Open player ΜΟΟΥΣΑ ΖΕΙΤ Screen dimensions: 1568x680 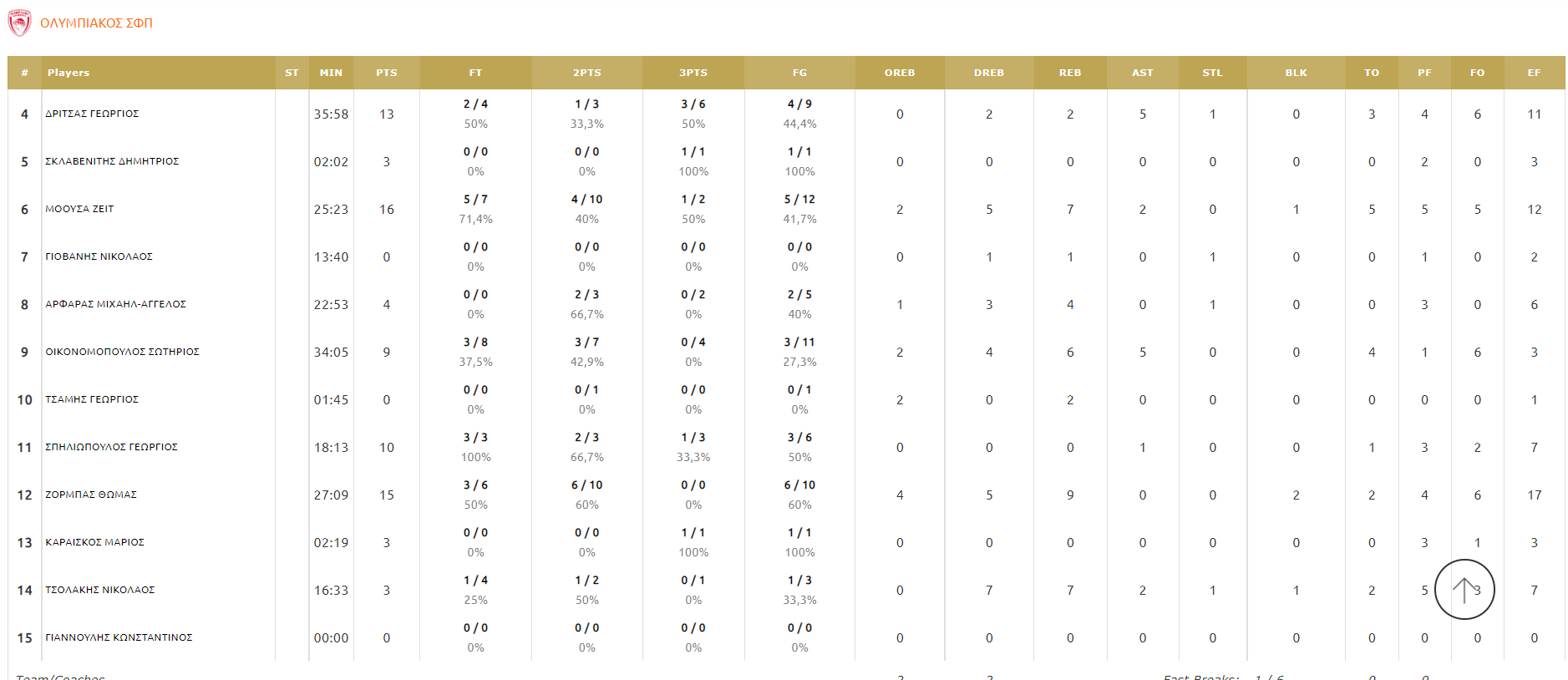point(79,209)
